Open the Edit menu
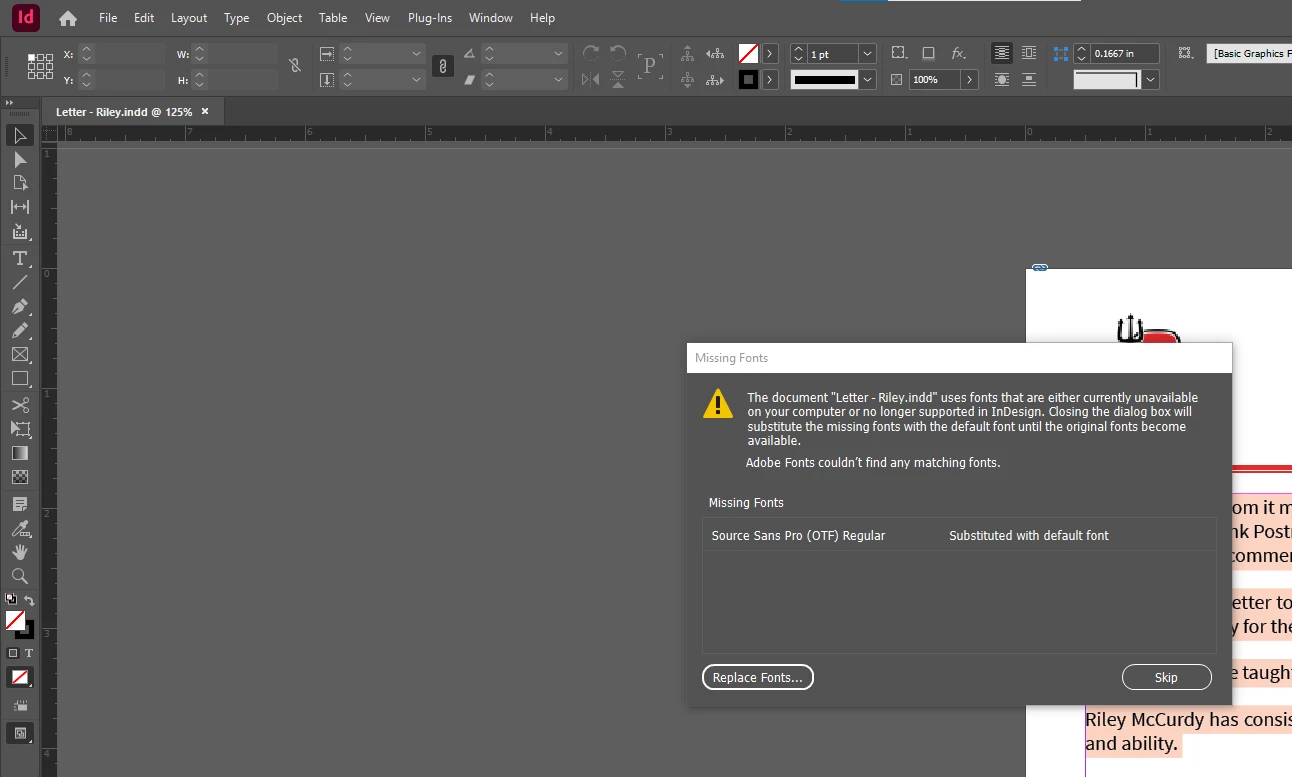Image resolution: width=1292 pixels, height=777 pixels. (x=144, y=18)
